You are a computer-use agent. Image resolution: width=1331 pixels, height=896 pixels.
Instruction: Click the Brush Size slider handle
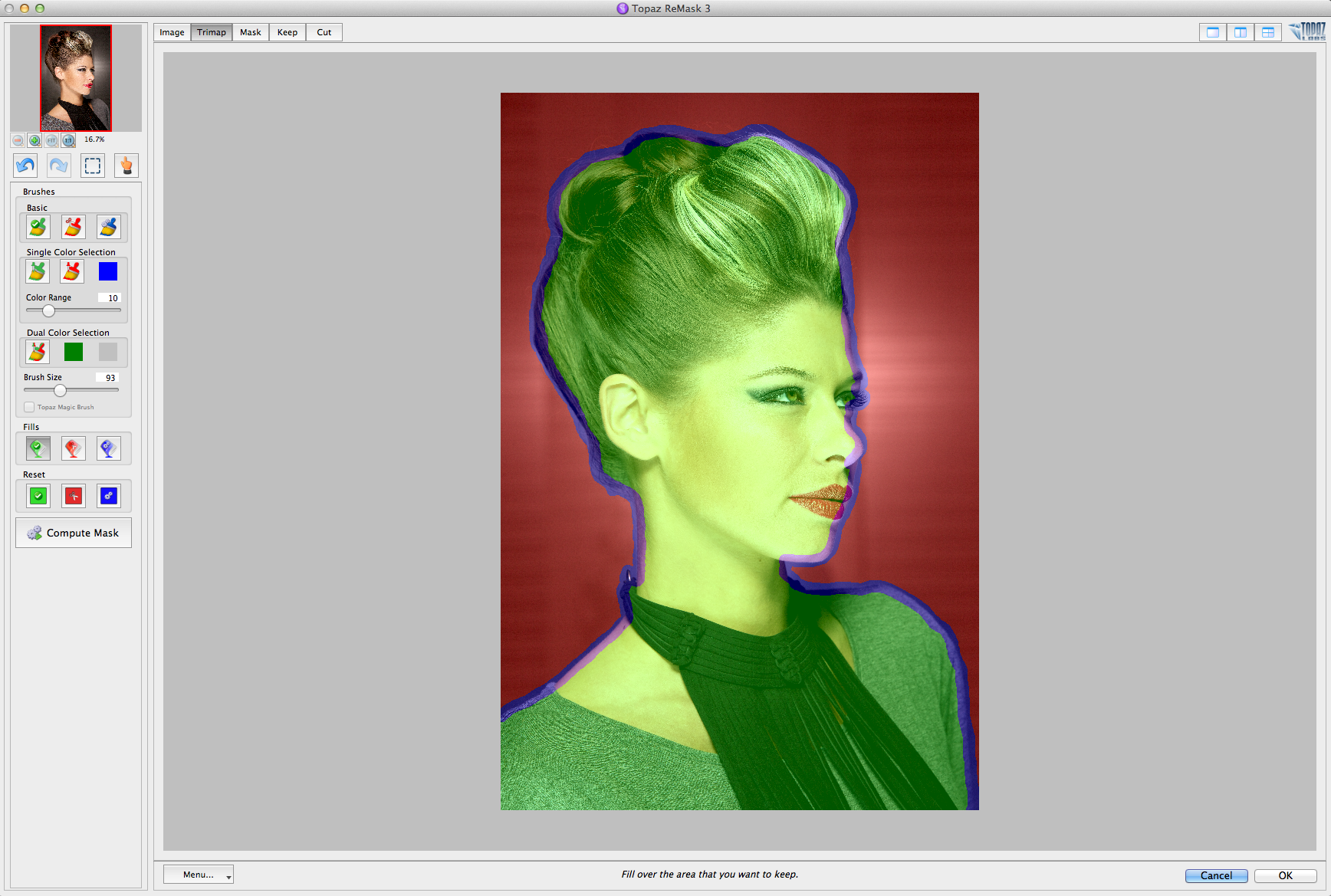[x=60, y=390]
